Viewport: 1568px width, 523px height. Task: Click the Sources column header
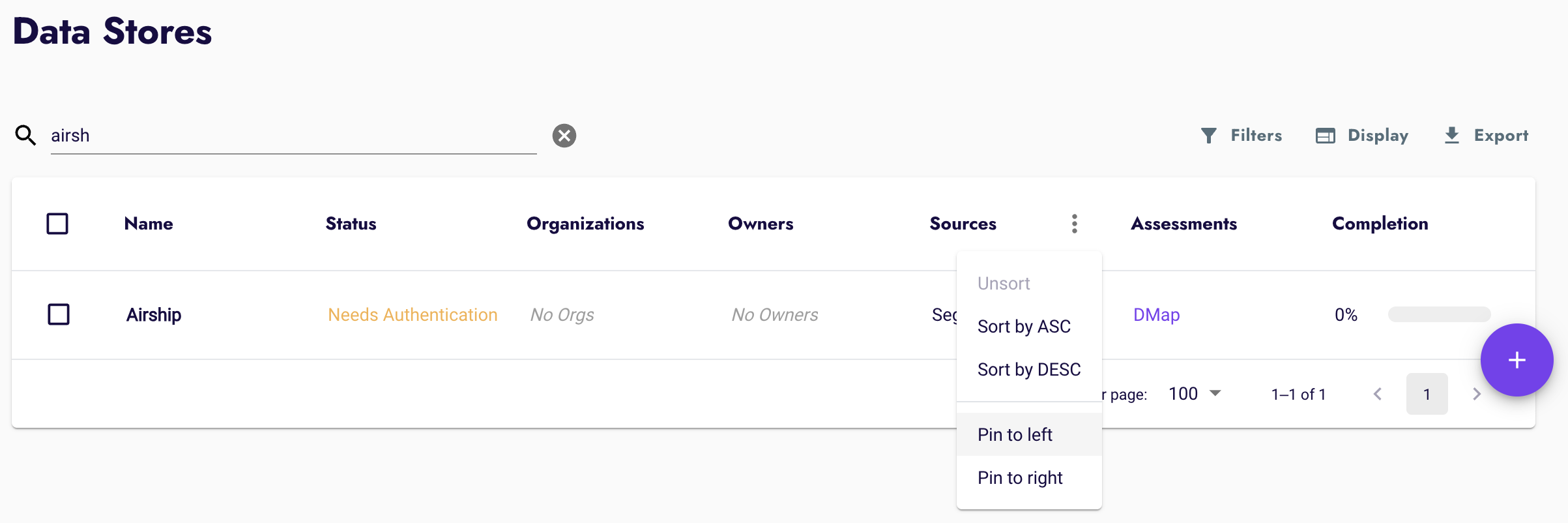(963, 224)
